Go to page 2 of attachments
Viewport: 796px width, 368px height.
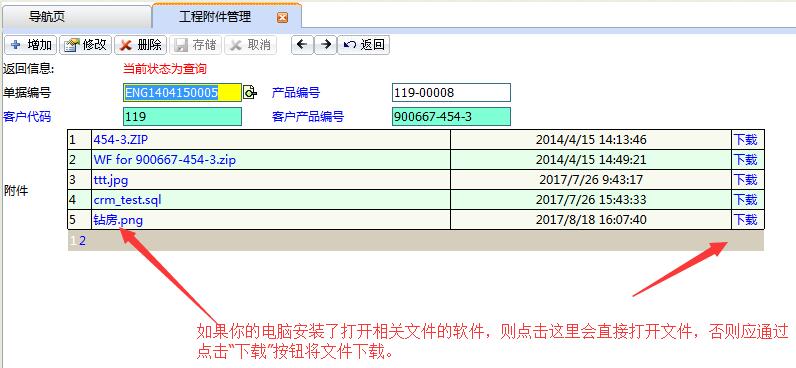(82, 241)
